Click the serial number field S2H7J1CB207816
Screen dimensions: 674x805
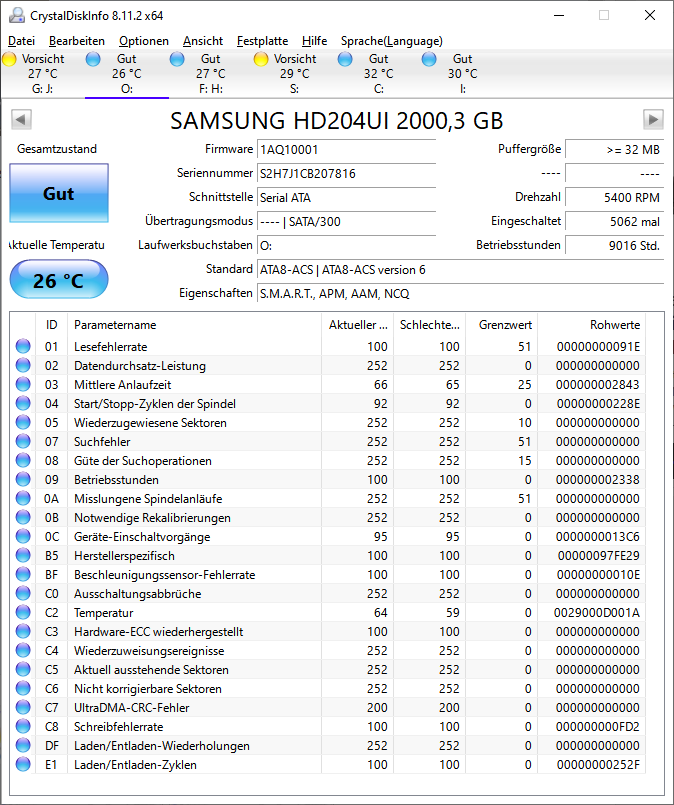(x=346, y=174)
